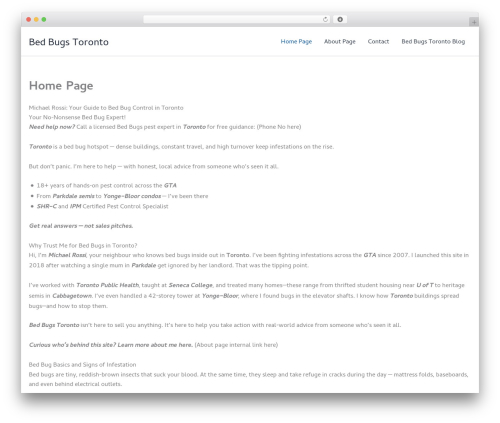Viewport: 500px width, 423px height.
Task: Click 'Toronto Public Health' bold text
Action: click(x=107, y=285)
